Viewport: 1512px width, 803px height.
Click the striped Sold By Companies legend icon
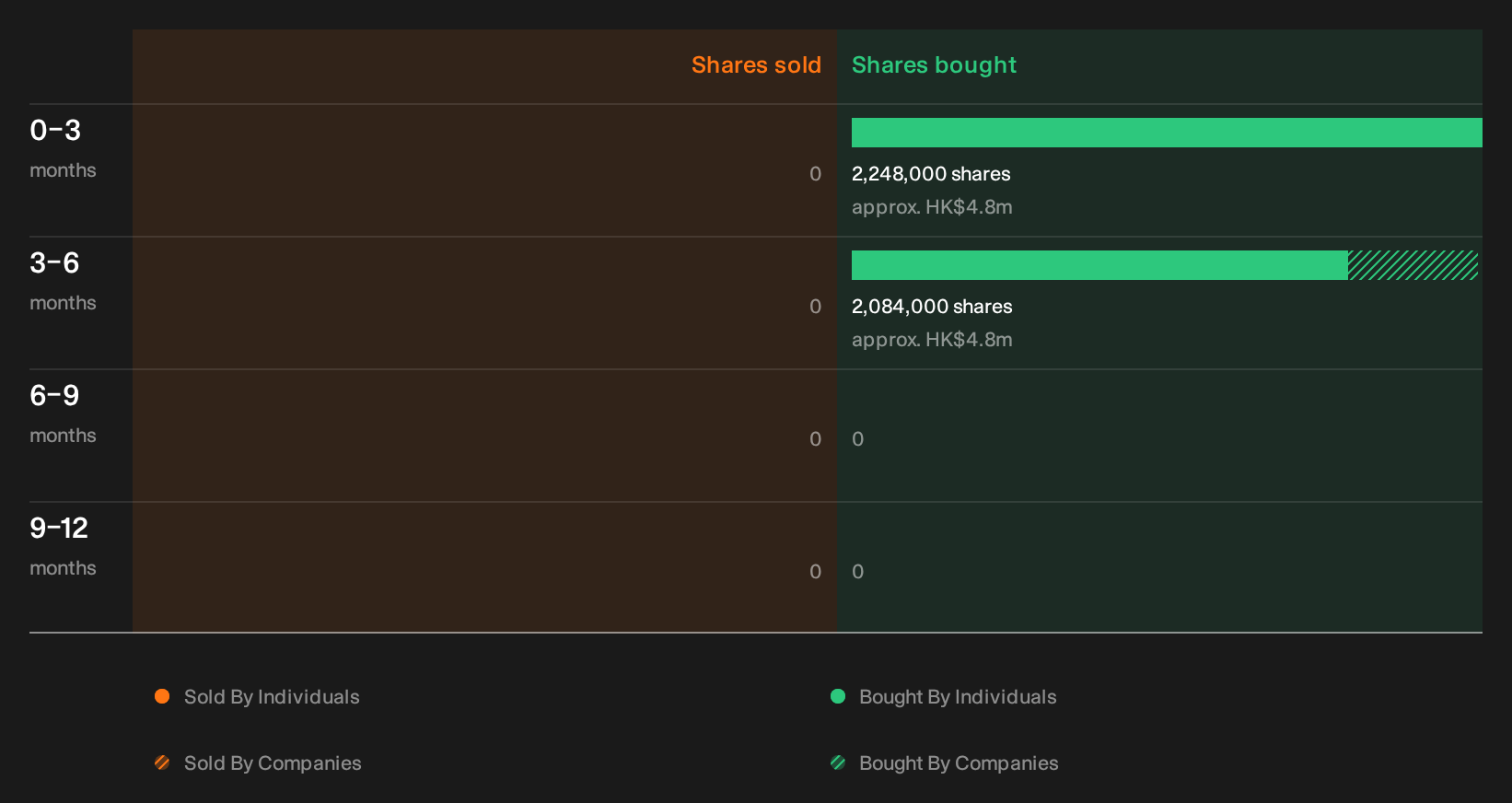coord(162,762)
